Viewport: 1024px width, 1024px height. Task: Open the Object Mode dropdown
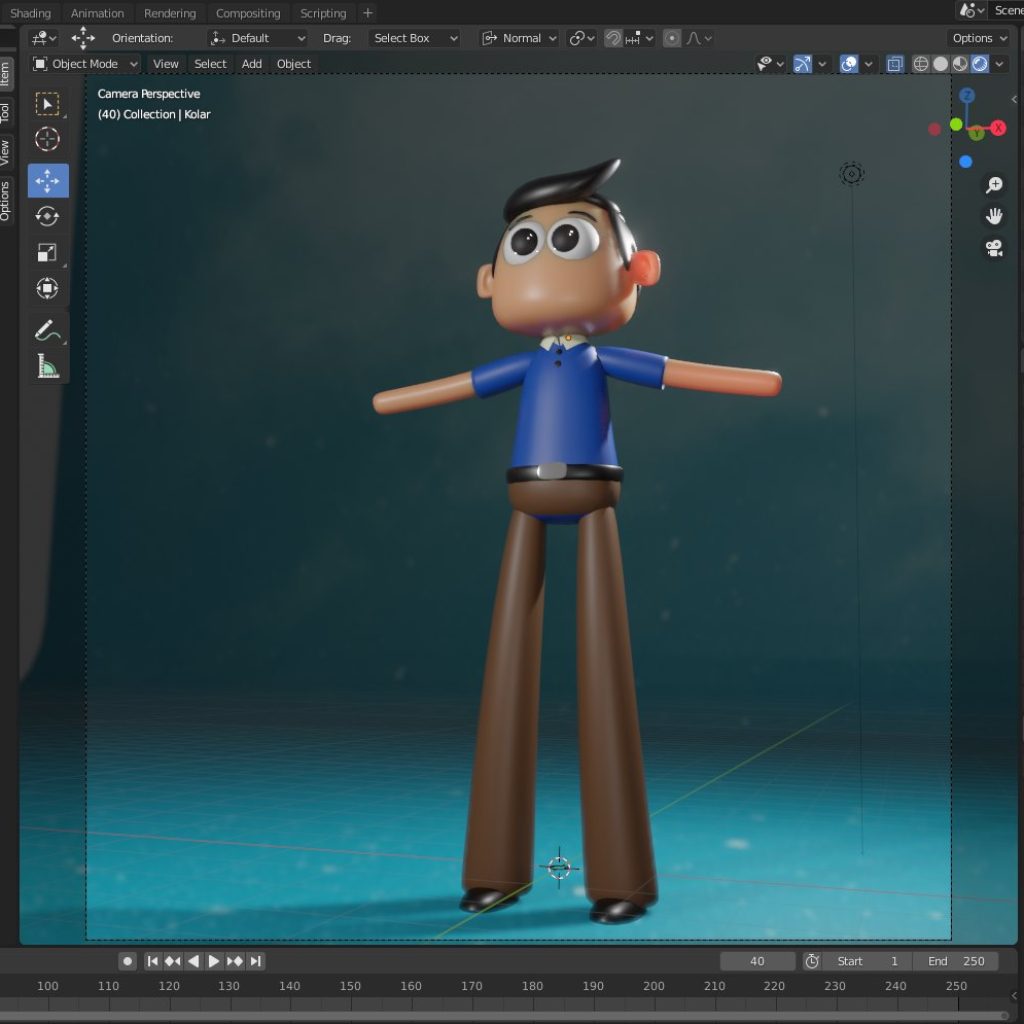pyautogui.click(x=85, y=64)
